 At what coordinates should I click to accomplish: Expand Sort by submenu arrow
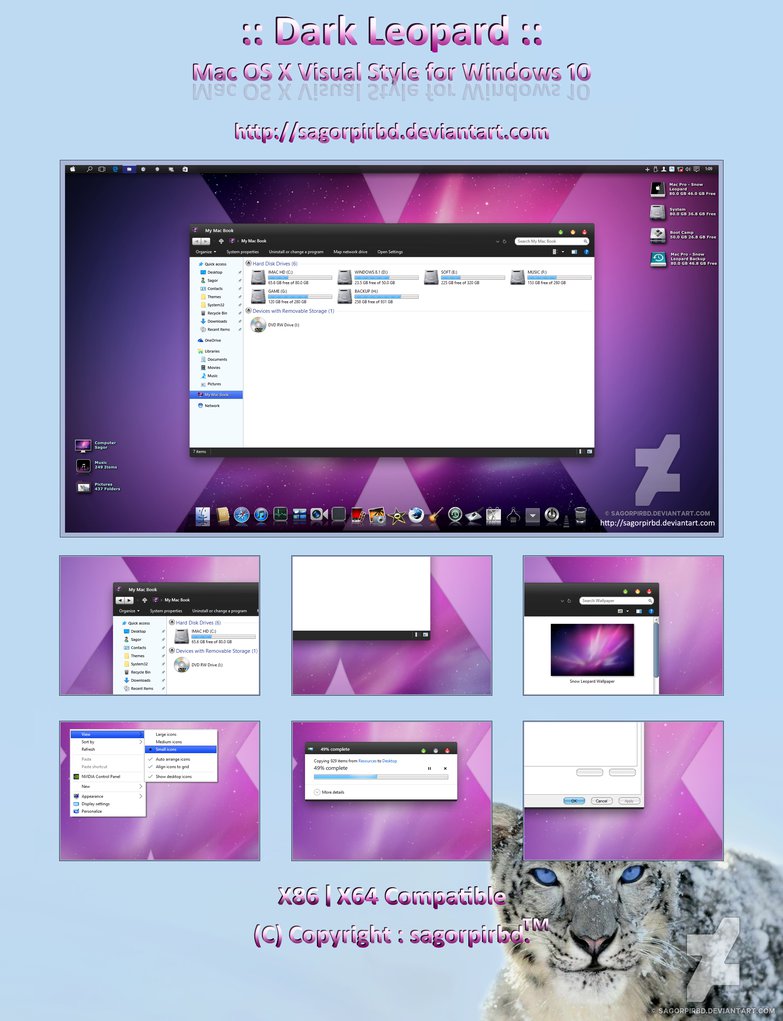pos(140,742)
